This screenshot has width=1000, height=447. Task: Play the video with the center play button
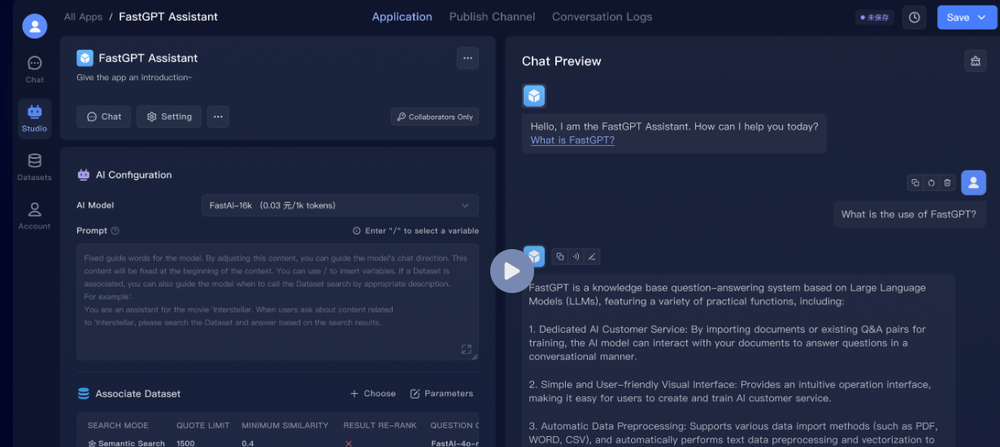coord(512,271)
